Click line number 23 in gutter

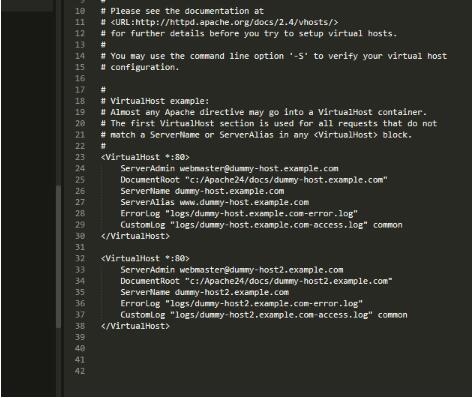79,157
